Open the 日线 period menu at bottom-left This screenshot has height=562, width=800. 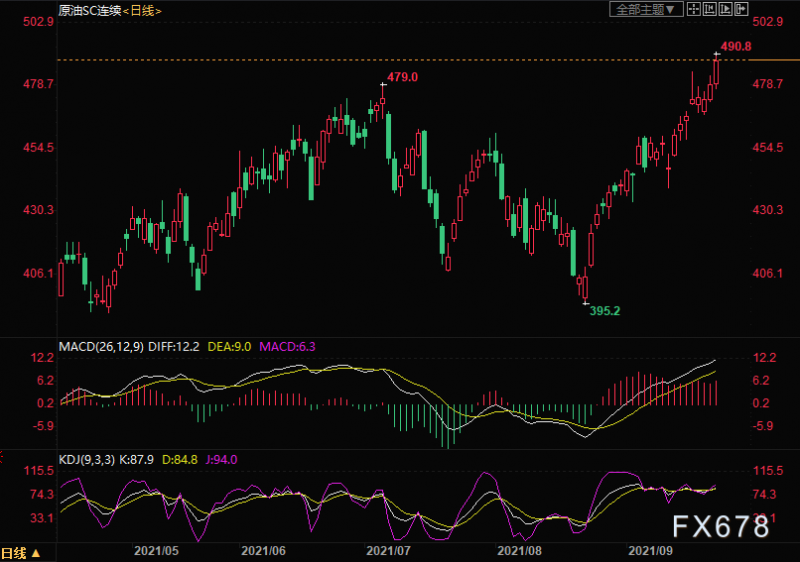pos(20,553)
